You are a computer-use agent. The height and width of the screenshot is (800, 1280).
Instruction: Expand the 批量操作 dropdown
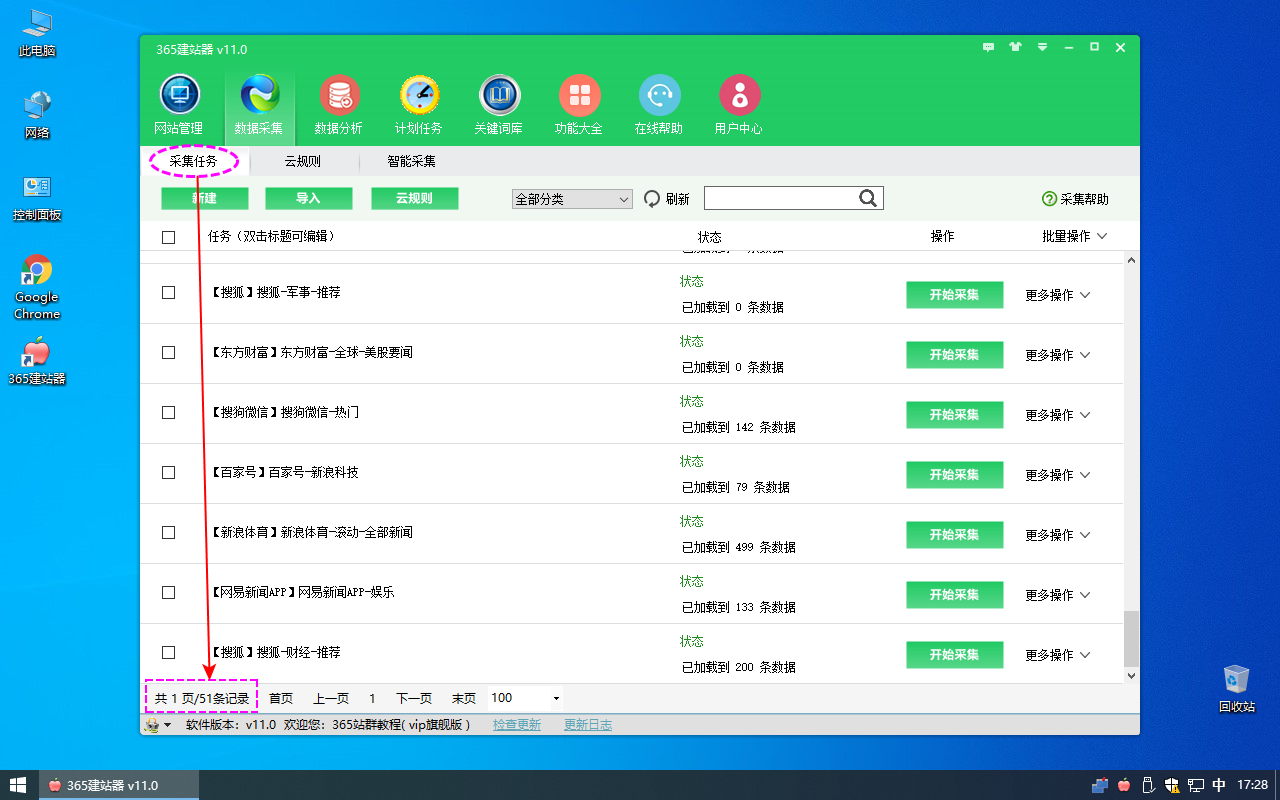(x=1074, y=236)
